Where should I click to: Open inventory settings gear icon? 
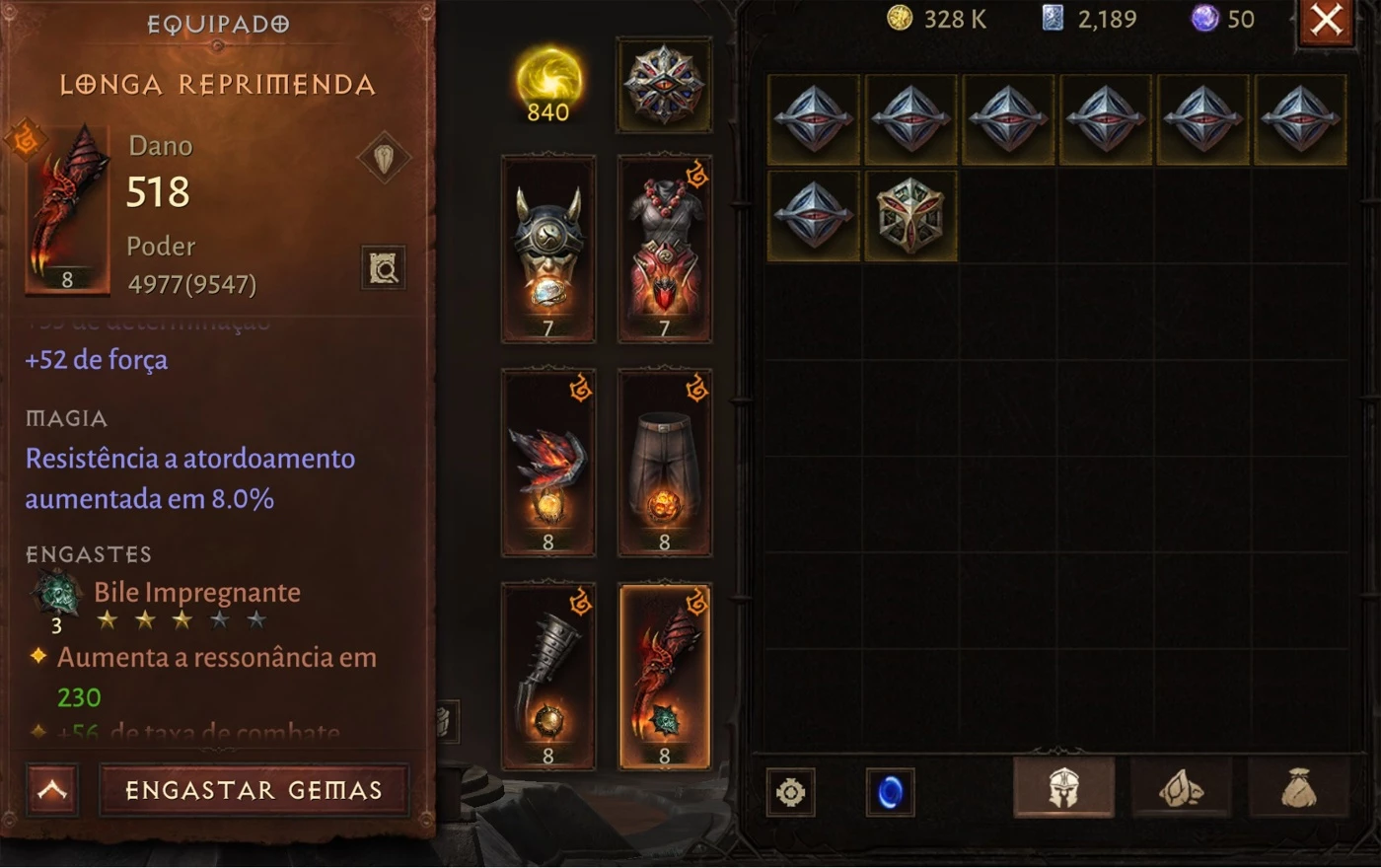(790, 792)
